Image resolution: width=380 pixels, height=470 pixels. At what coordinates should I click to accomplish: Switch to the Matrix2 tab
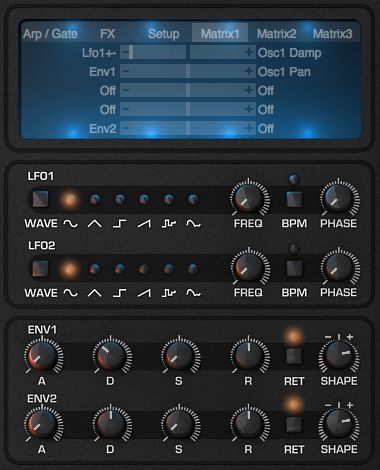pos(276,34)
